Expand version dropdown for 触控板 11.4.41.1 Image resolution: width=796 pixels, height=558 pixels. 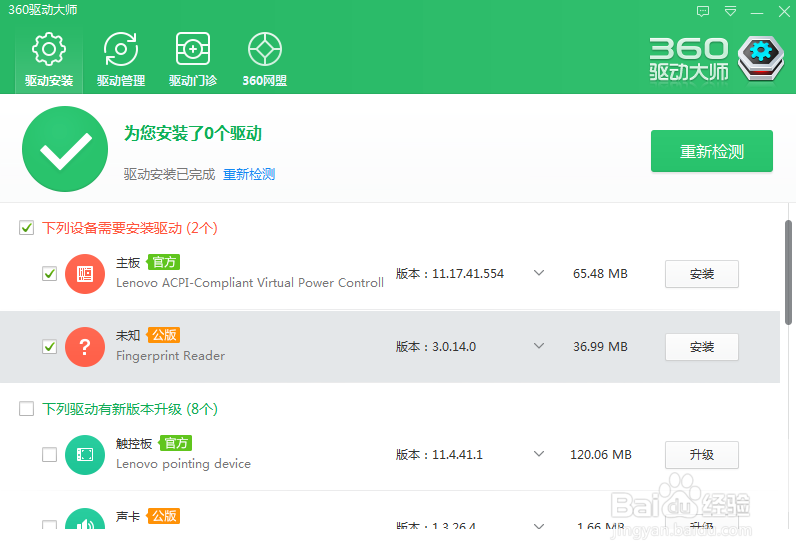click(x=539, y=454)
